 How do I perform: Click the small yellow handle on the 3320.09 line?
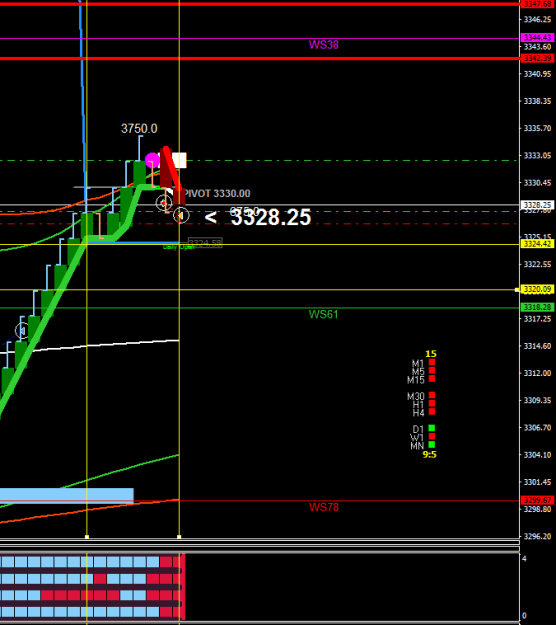tap(517, 290)
